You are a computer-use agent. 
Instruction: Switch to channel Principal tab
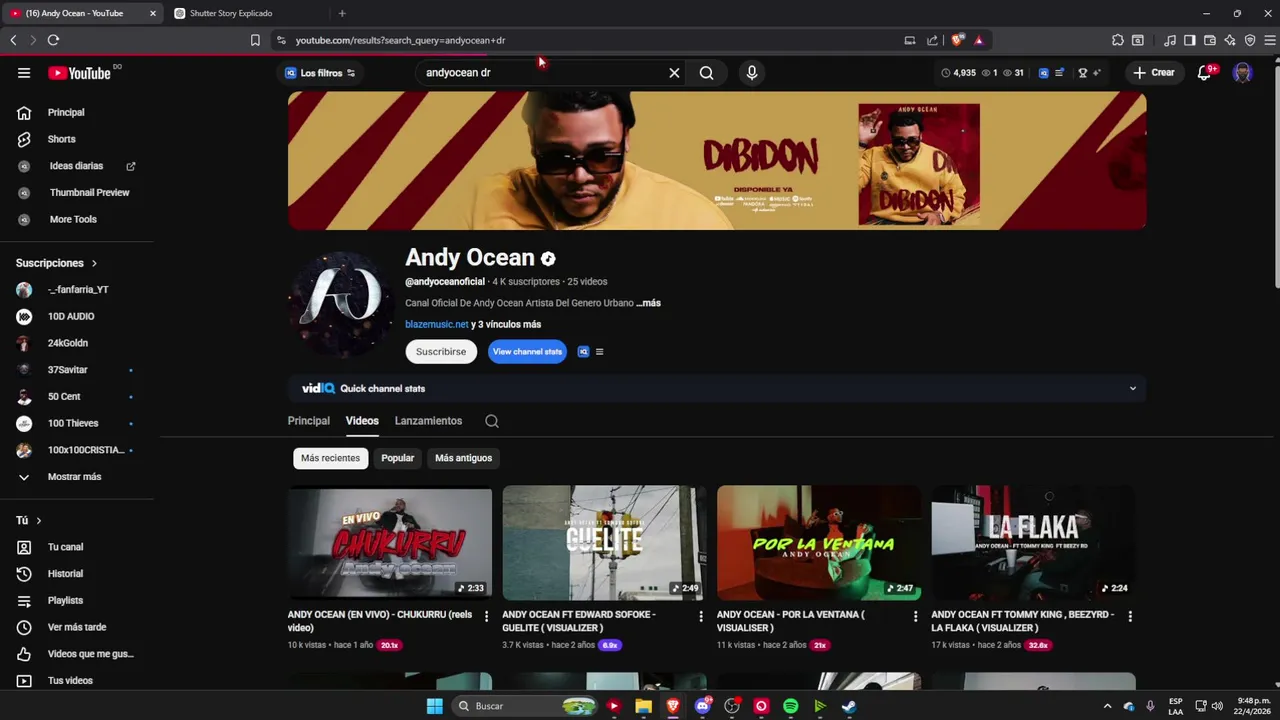pyautogui.click(x=309, y=421)
